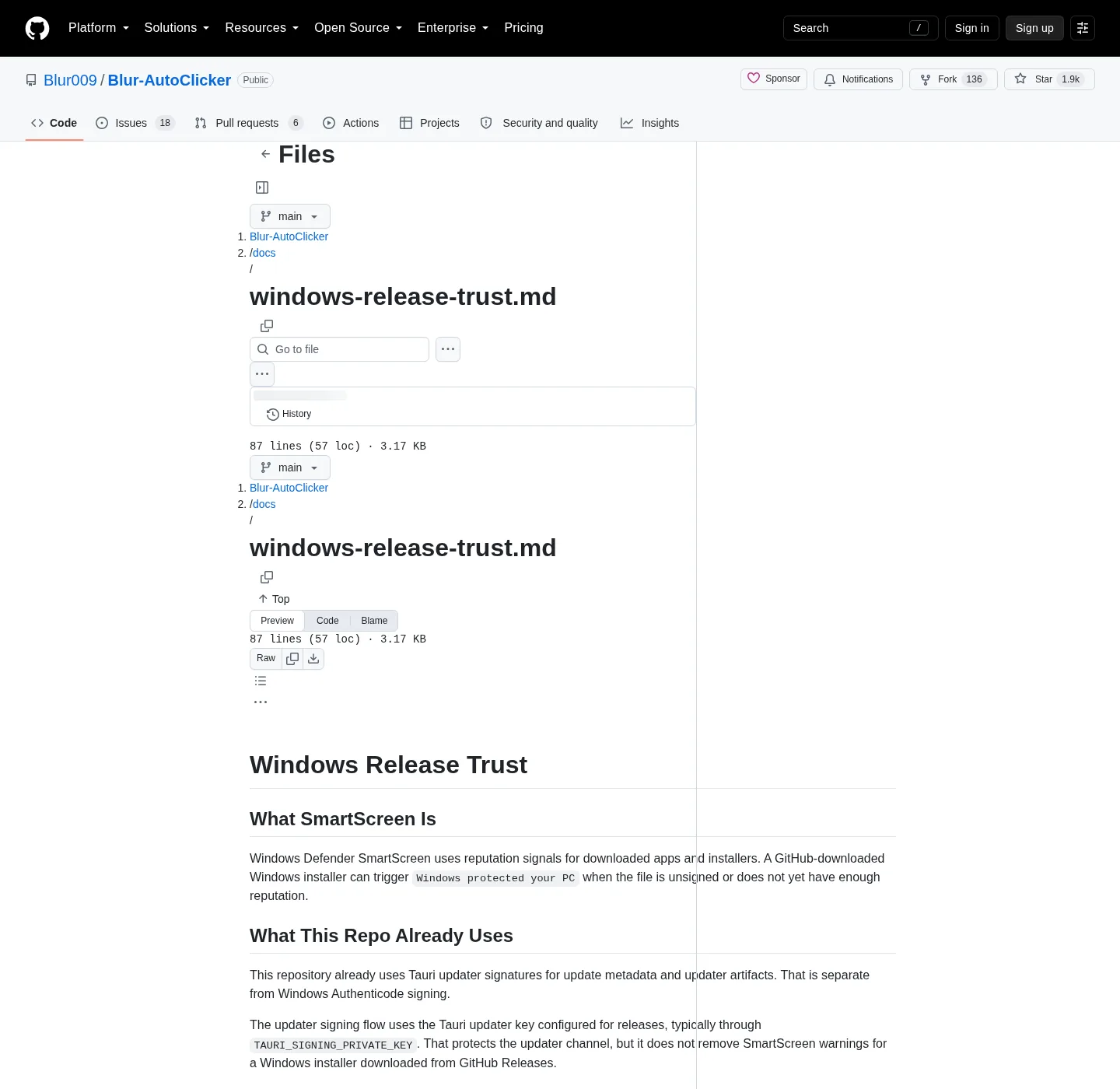The height and width of the screenshot is (1089, 1120).
Task: Select Preview file view
Action: click(x=277, y=621)
